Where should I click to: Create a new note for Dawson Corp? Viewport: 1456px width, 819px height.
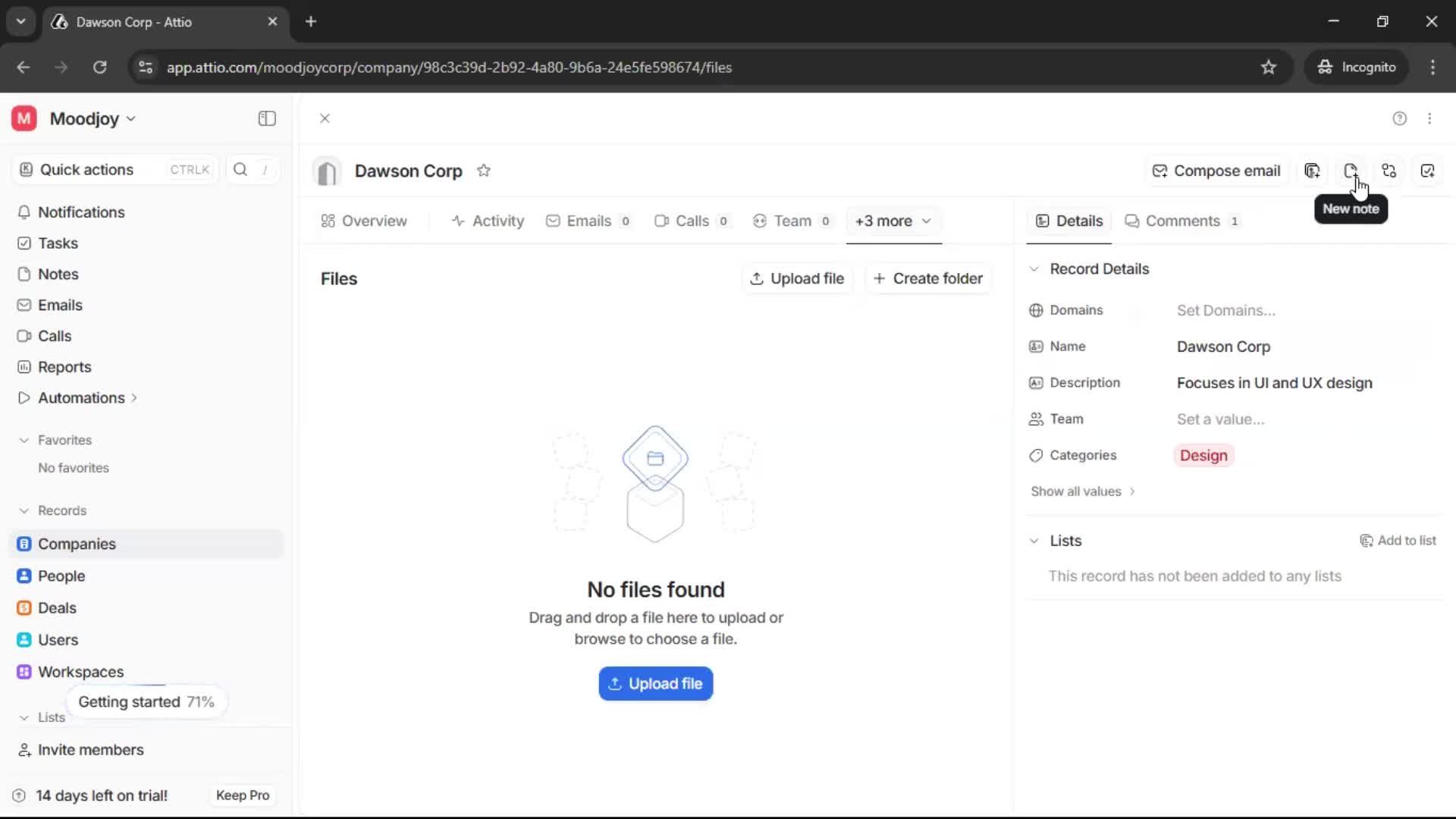tap(1350, 171)
